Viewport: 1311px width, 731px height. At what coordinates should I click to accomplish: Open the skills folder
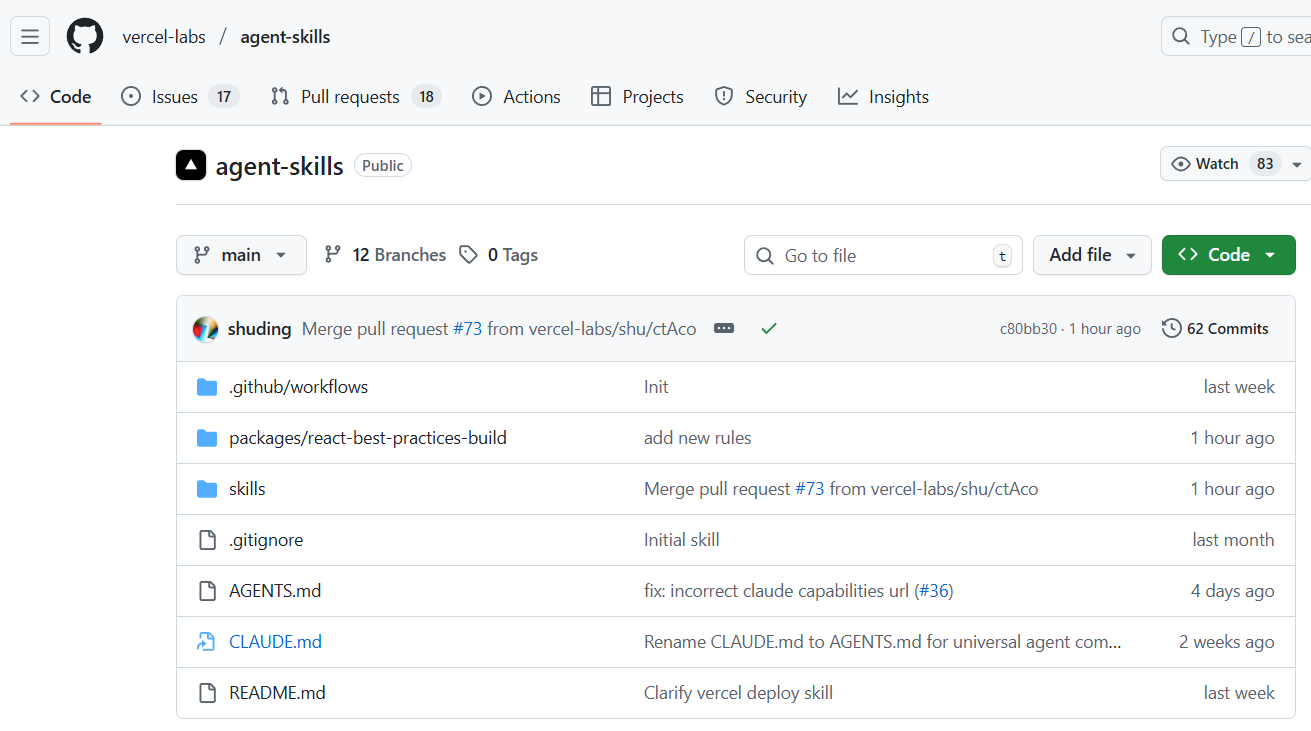[247, 489]
